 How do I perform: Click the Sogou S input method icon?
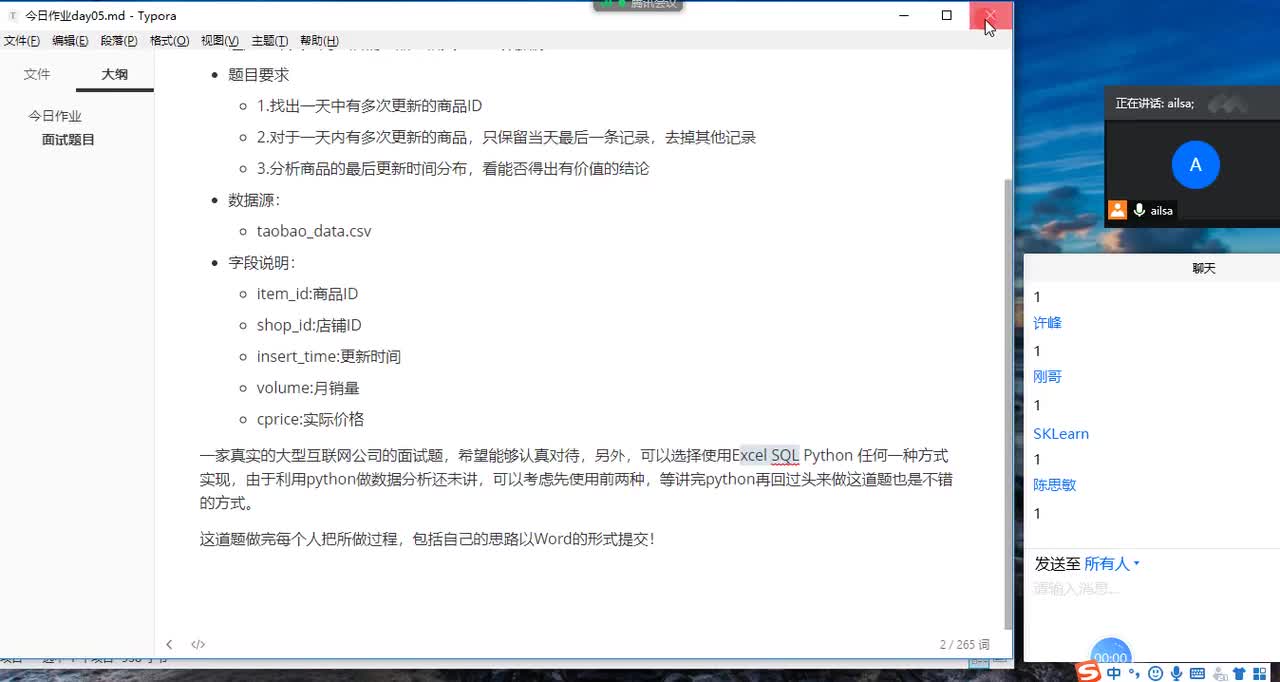(1088, 673)
